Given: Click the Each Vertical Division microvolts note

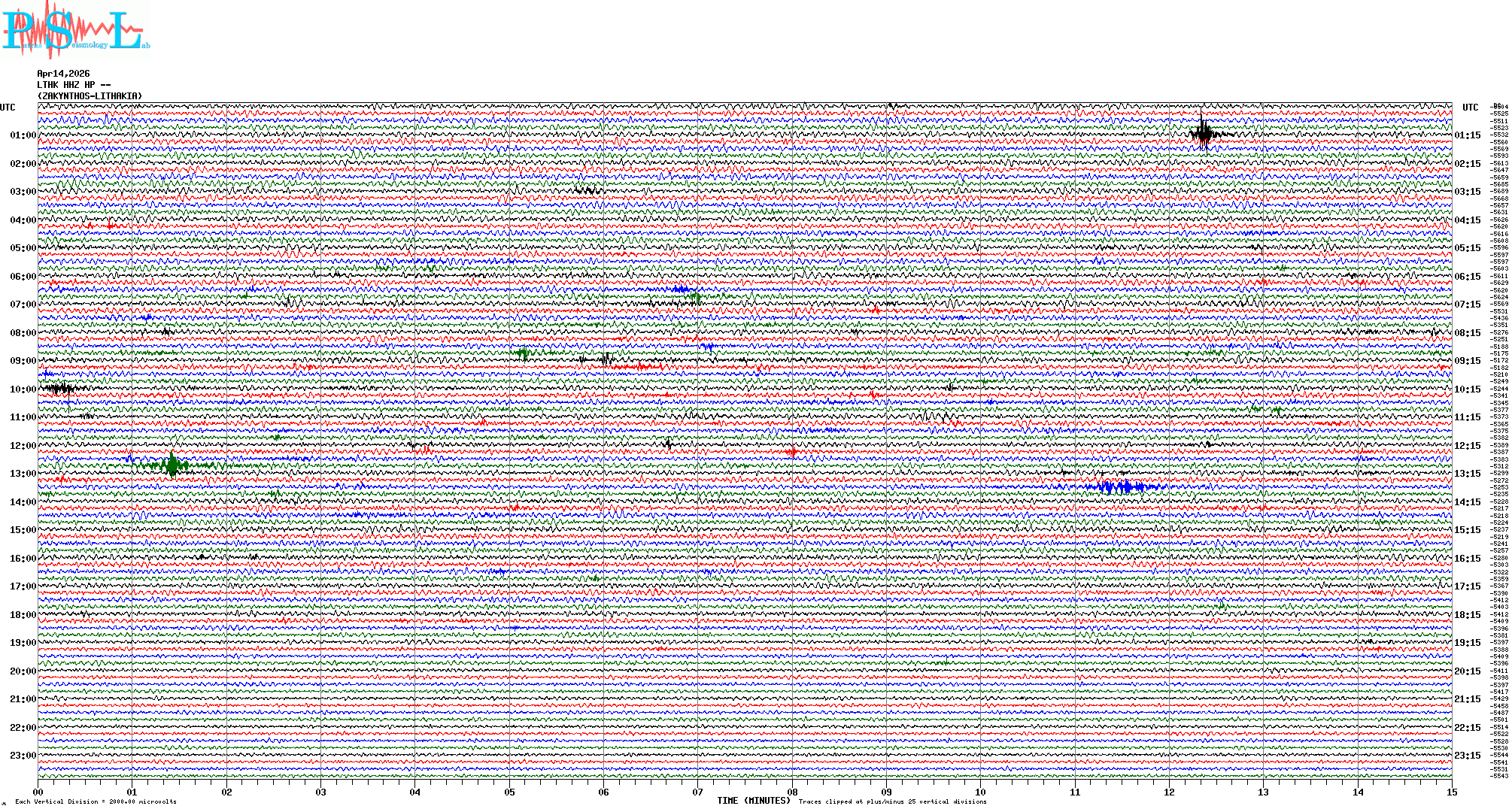Looking at the screenshot, I should point(96,801).
